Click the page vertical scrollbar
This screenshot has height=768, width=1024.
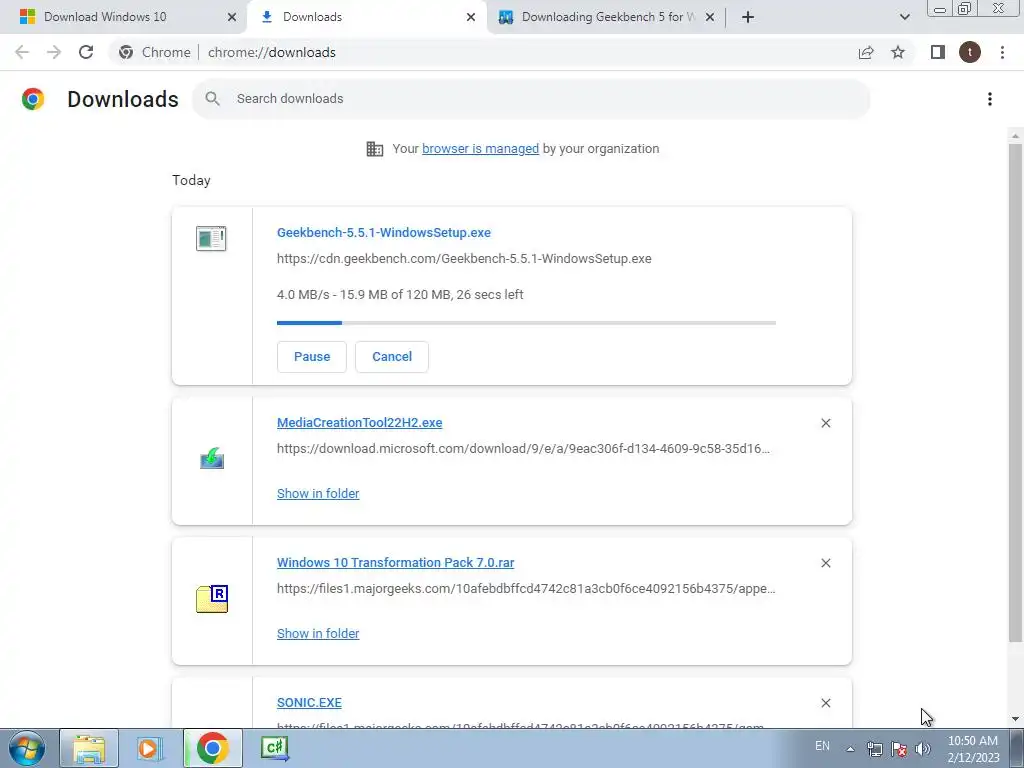point(1016,392)
